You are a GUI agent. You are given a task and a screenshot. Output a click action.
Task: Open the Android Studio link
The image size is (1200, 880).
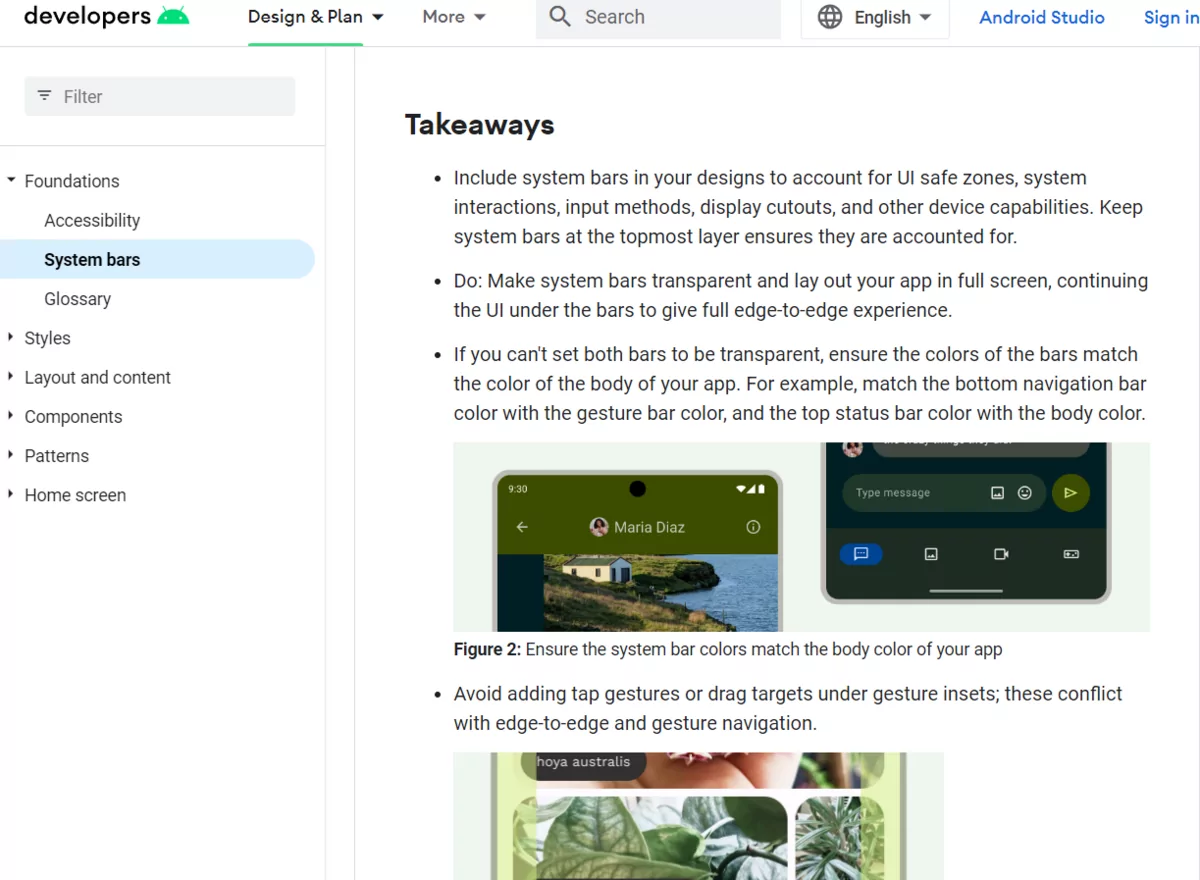click(x=1041, y=17)
